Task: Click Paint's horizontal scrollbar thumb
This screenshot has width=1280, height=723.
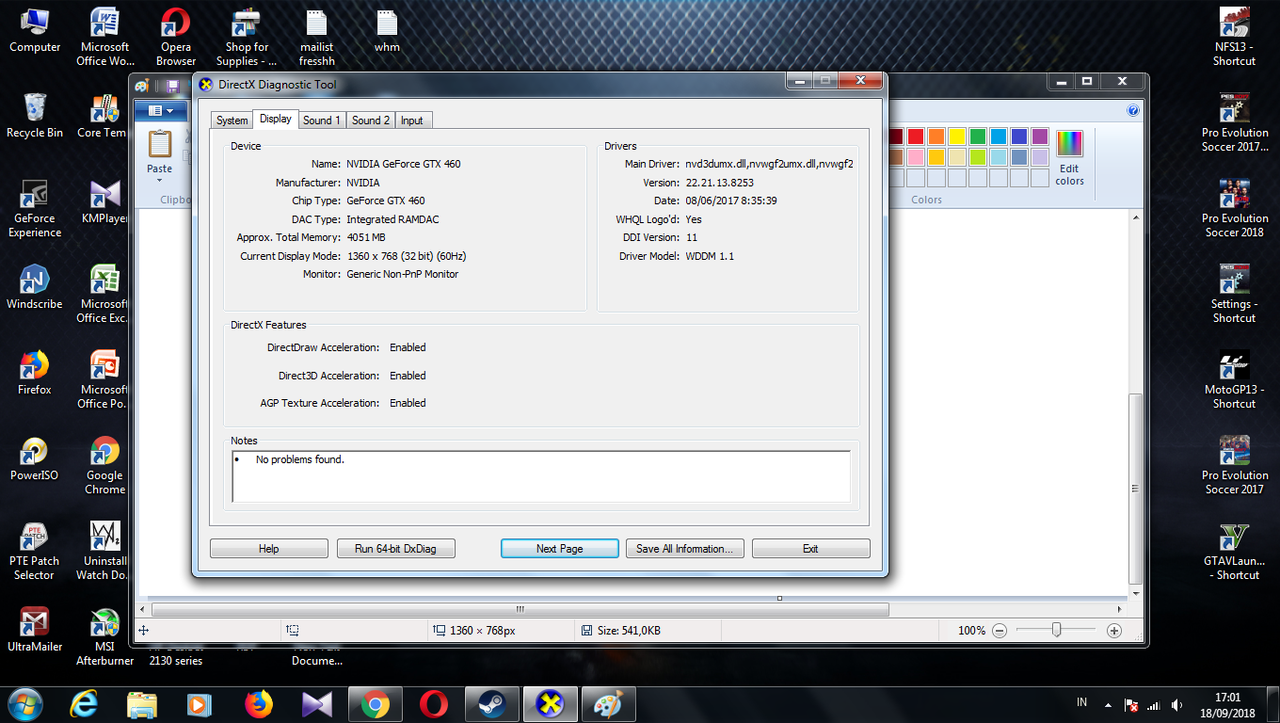Action: (x=520, y=609)
